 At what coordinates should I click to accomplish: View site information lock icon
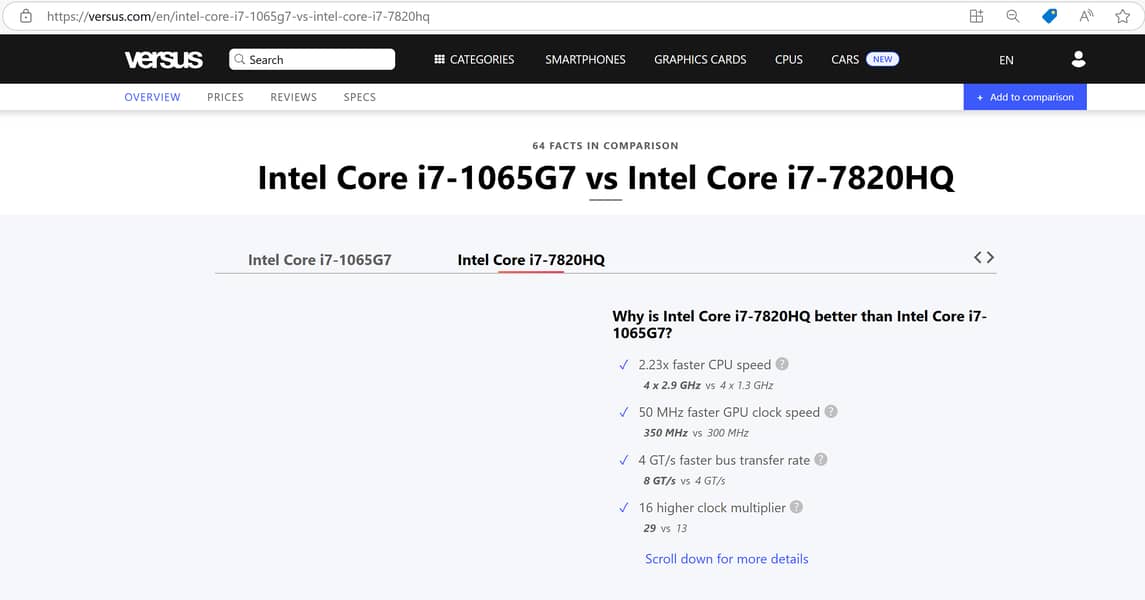coord(26,16)
